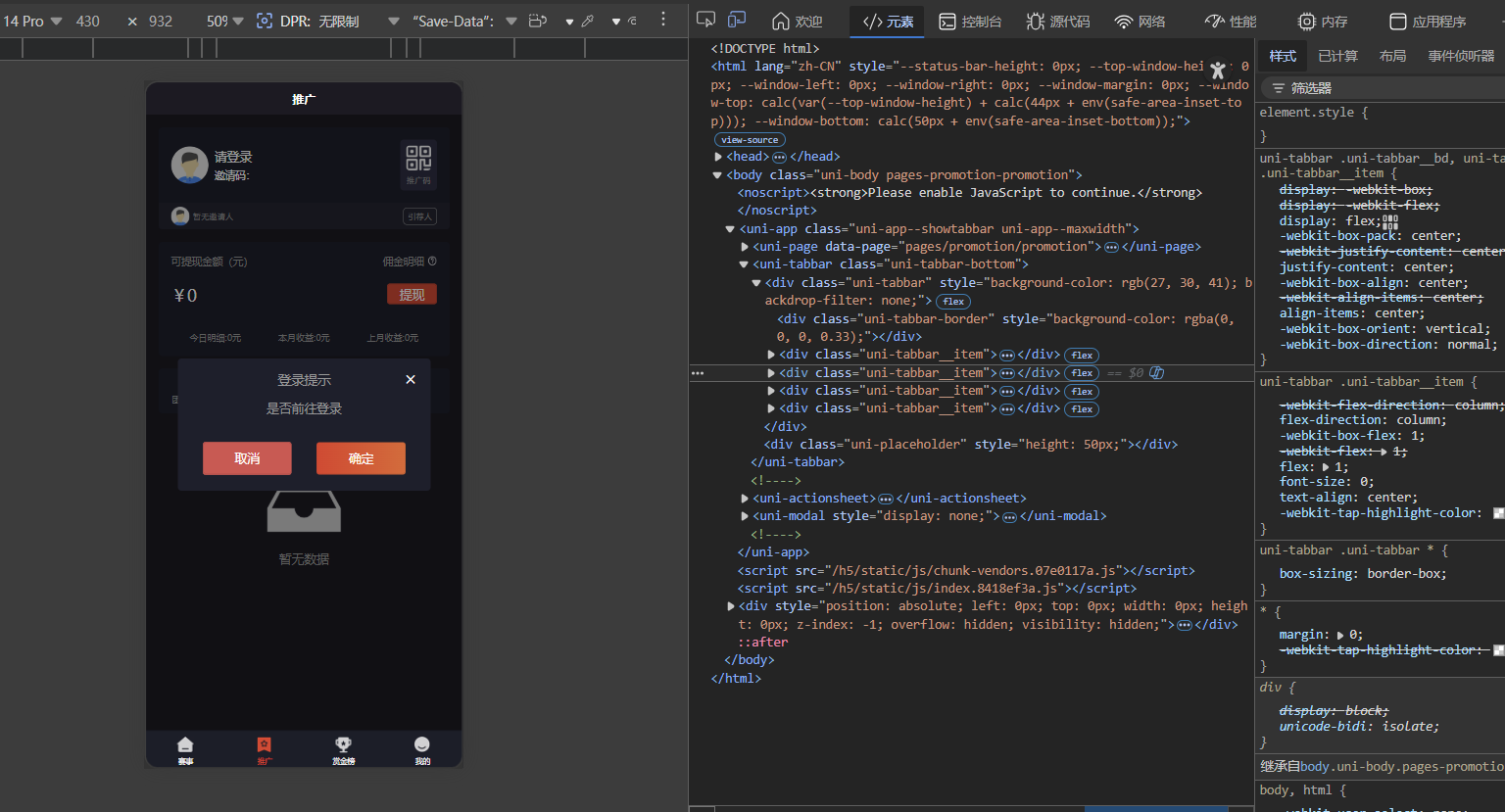Click the screen capture icon beside DPR
Screen dimensions: 1505x812
(265, 21)
